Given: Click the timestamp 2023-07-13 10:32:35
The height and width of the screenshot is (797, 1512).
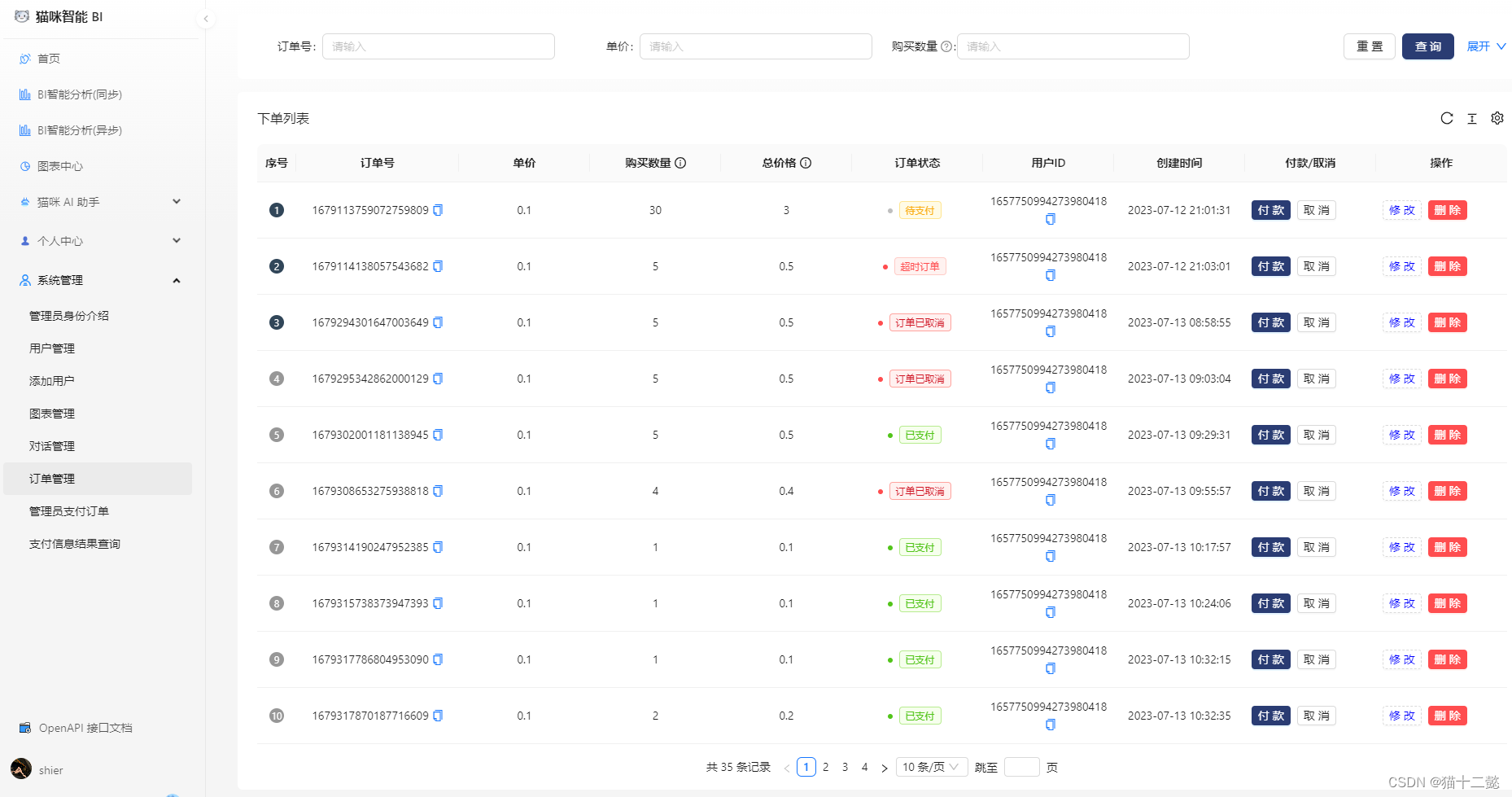Looking at the screenshot, I should (x=1179, y=716).
